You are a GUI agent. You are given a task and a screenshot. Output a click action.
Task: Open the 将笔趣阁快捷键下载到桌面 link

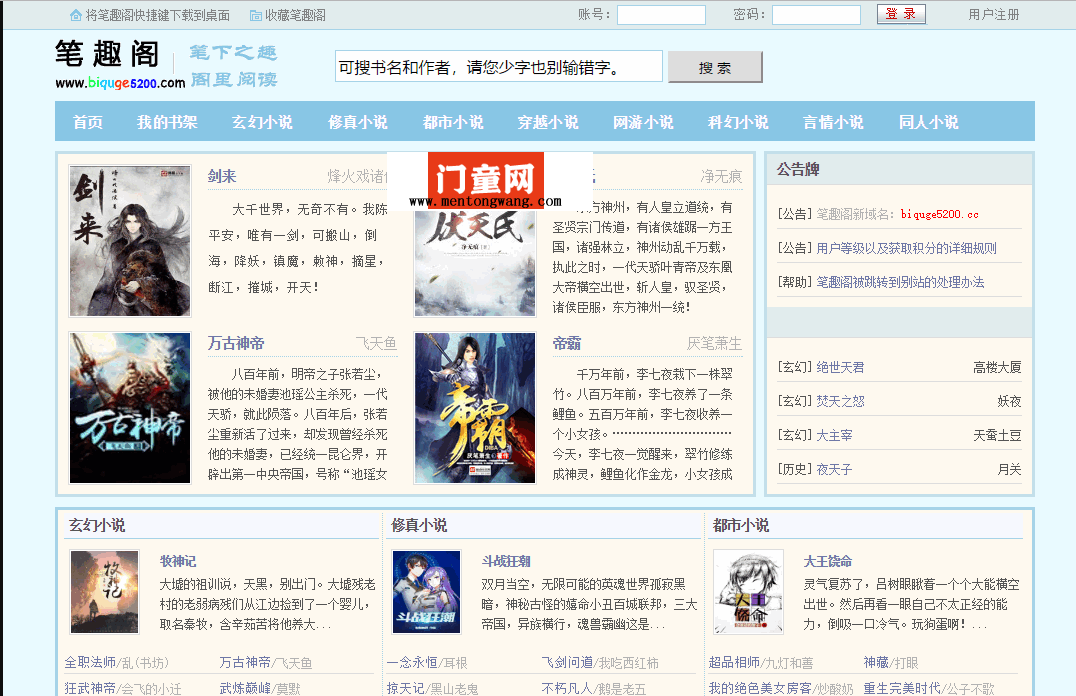click(158, 15)
